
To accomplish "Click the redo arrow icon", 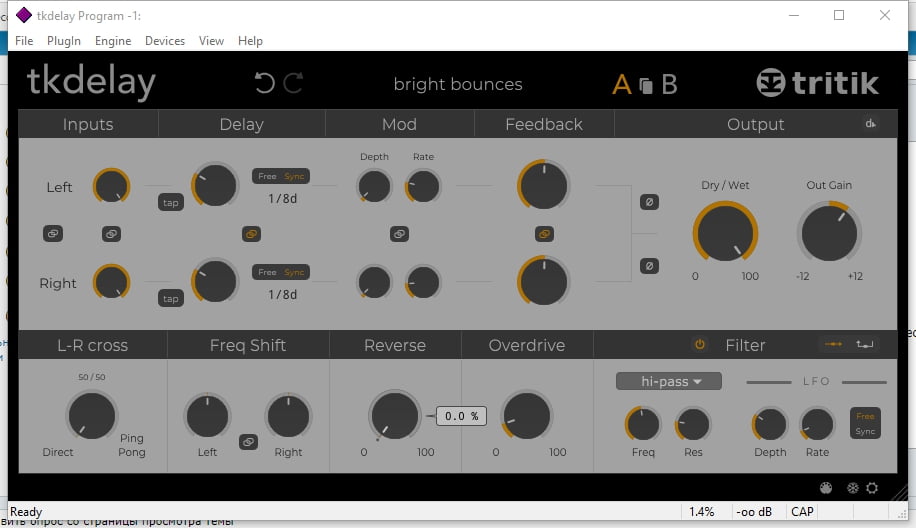I will [x=293, y=83].
